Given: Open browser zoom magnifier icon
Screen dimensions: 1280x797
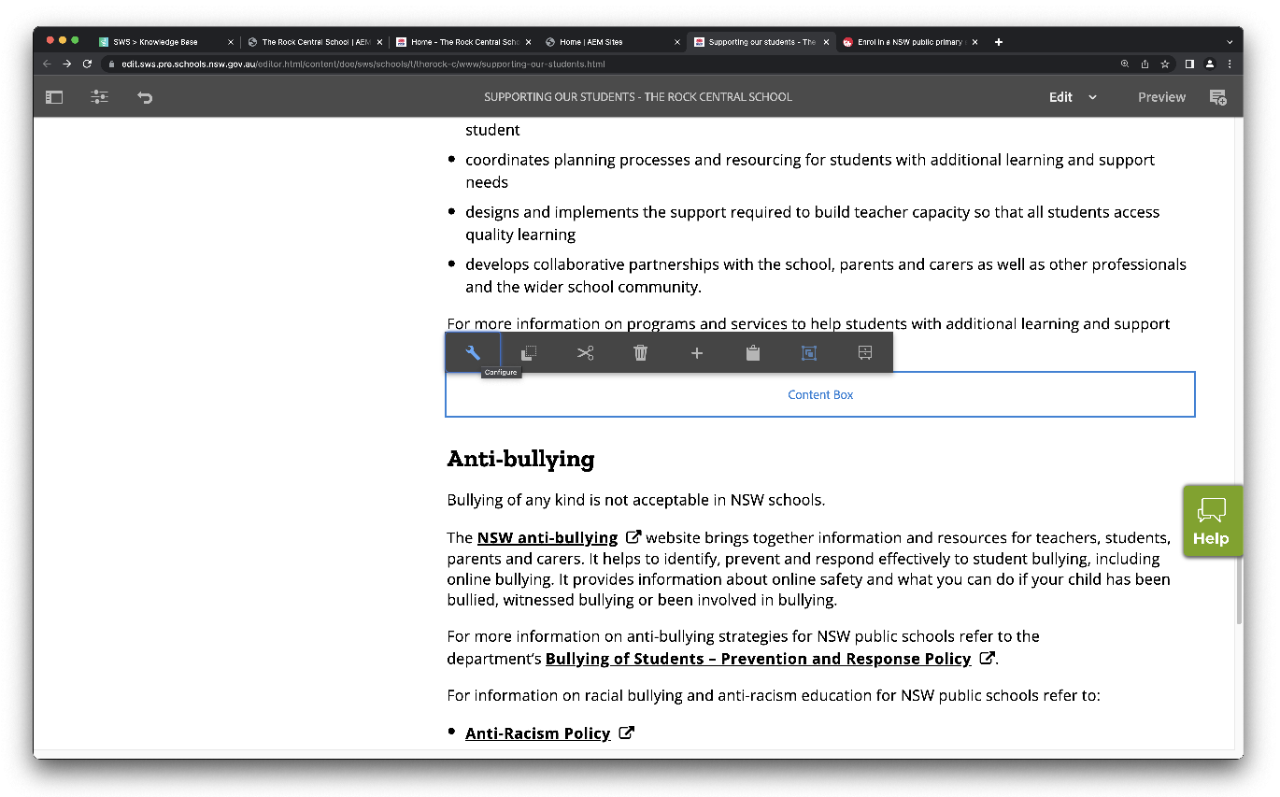Looking at the screenshot, I should (x=1125, y=64).
